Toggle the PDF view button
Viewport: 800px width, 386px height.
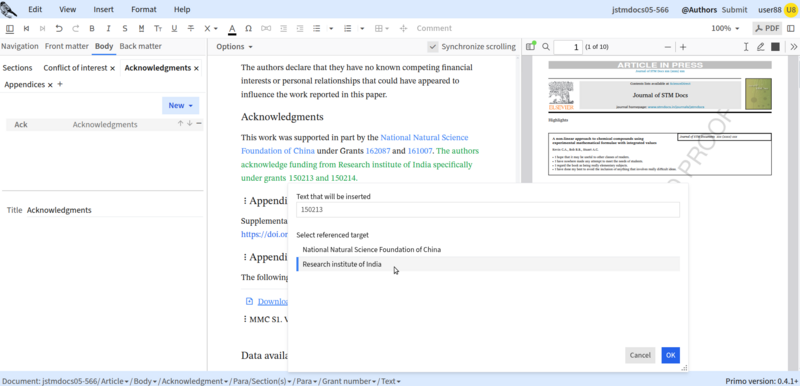(x=767, y=29)
